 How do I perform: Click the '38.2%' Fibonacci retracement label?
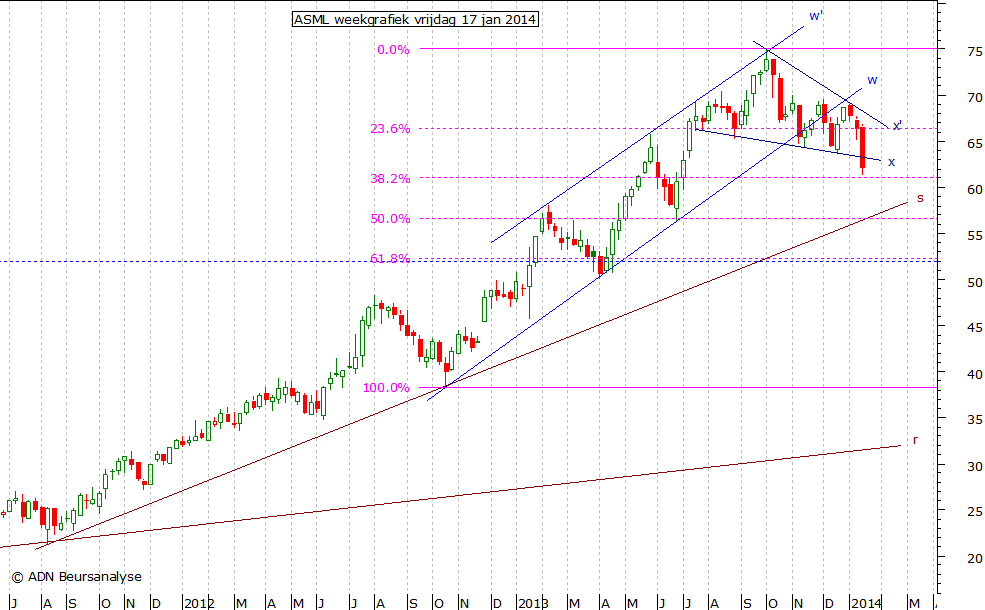[390, 179]
